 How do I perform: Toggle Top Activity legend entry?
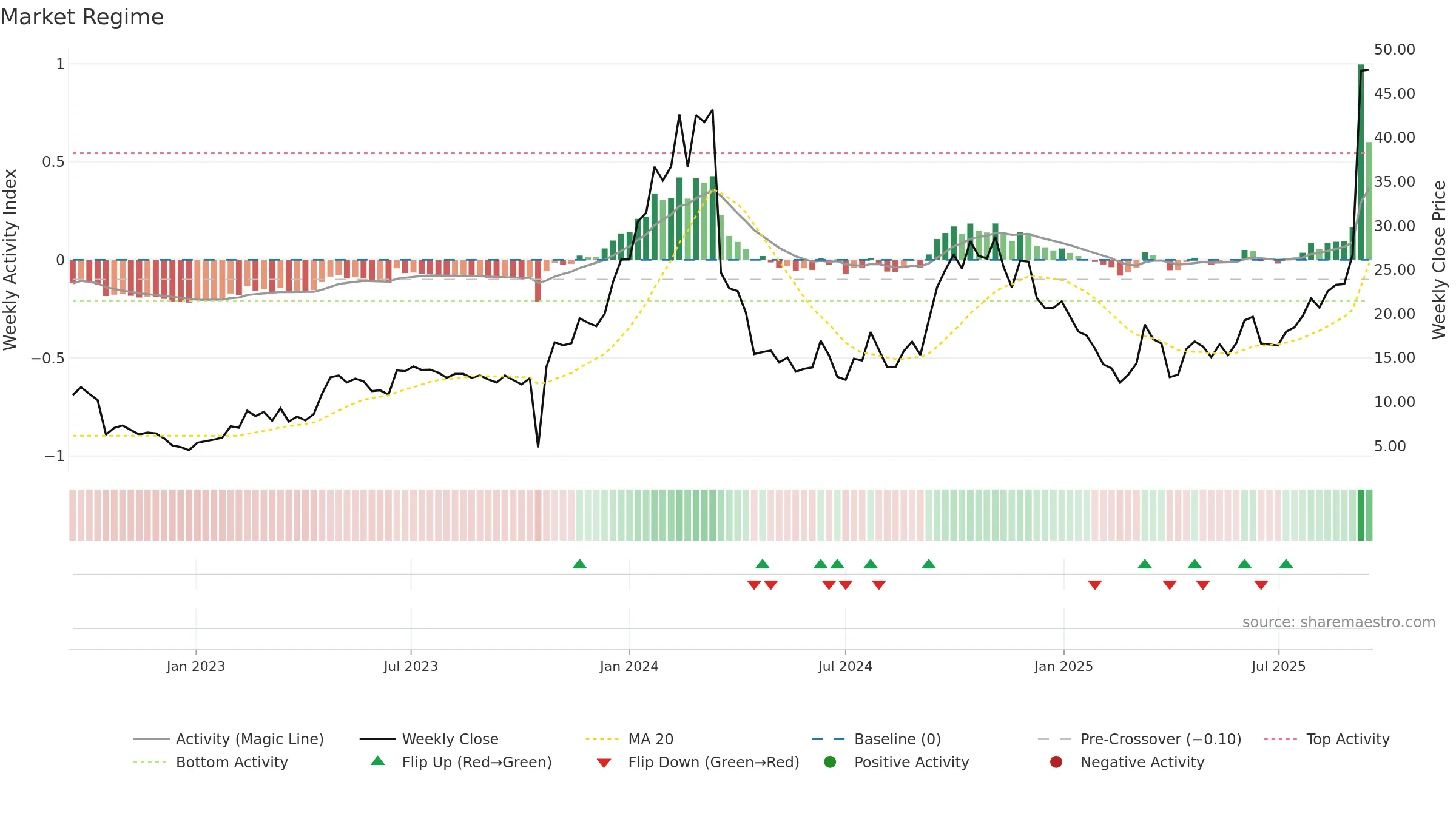(x=1327, y=739)
